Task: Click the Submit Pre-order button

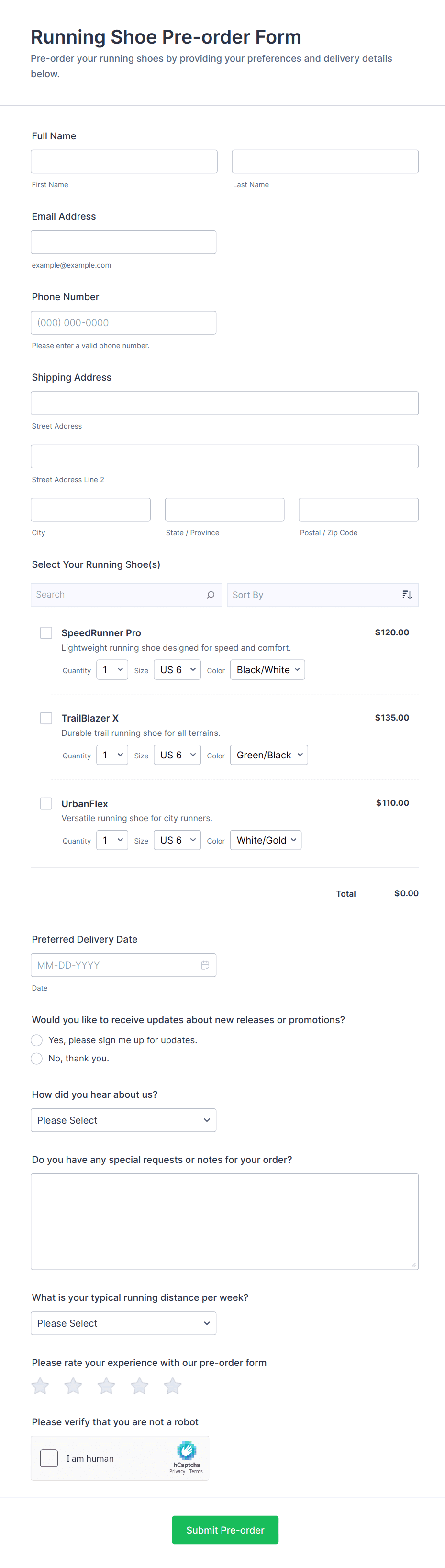Action: click(225, 1530)
